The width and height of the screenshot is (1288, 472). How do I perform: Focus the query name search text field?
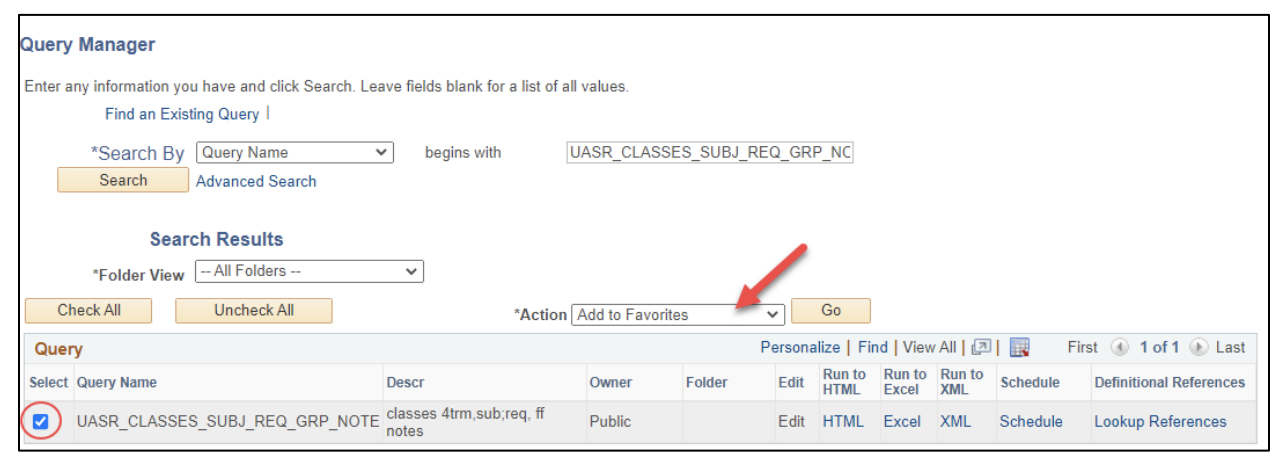709,153
